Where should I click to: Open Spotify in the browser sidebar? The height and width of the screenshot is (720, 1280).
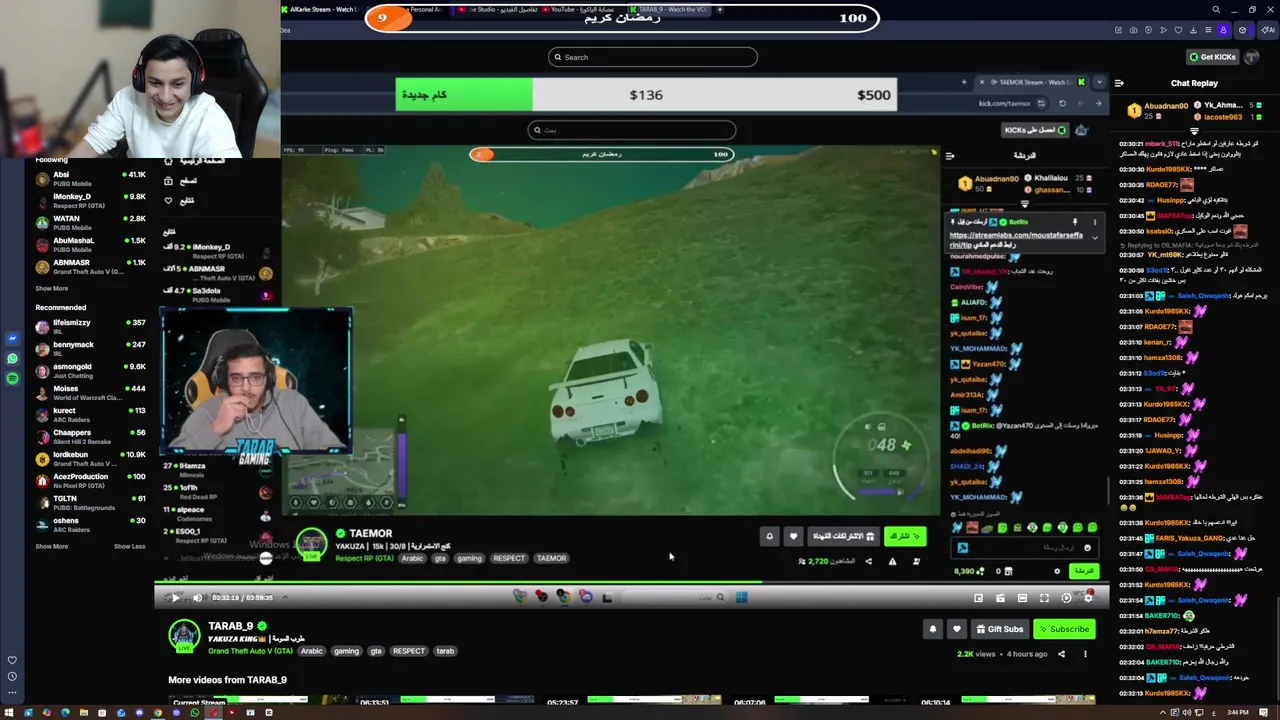(x=12, y=378)
